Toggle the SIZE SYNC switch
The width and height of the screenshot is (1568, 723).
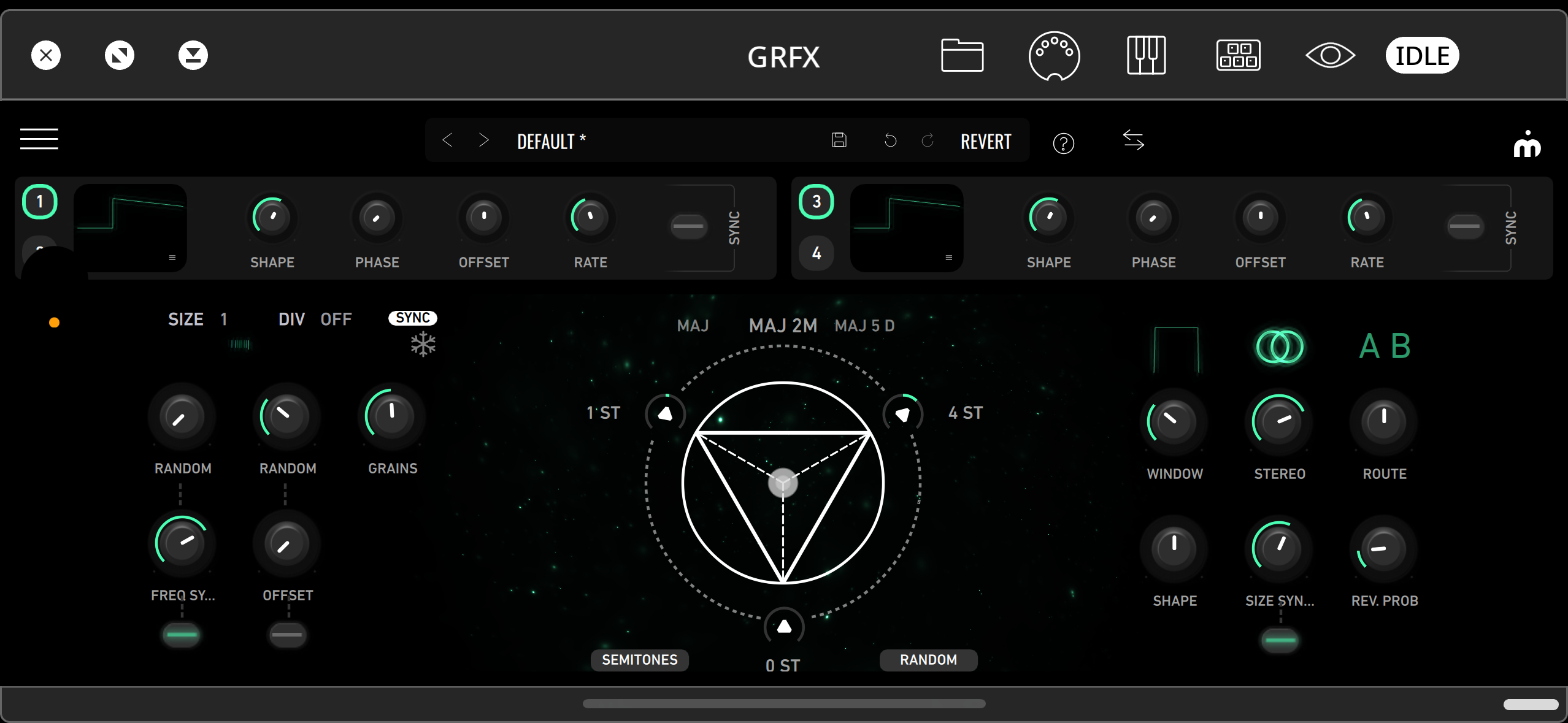1280,640
